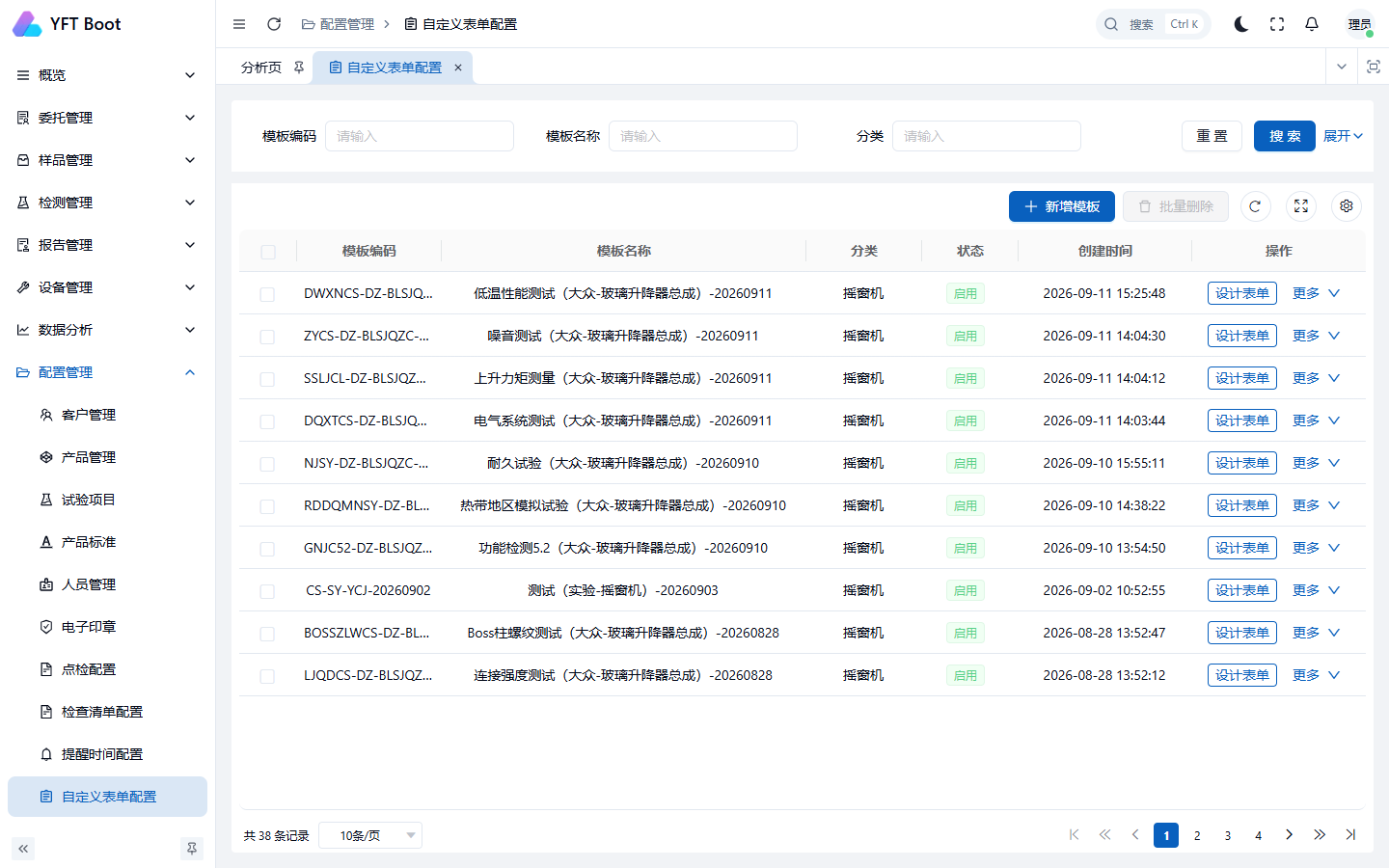Open the global search box in header
Viewport: 1389px width, 868px height.
tap(1154, 24)
